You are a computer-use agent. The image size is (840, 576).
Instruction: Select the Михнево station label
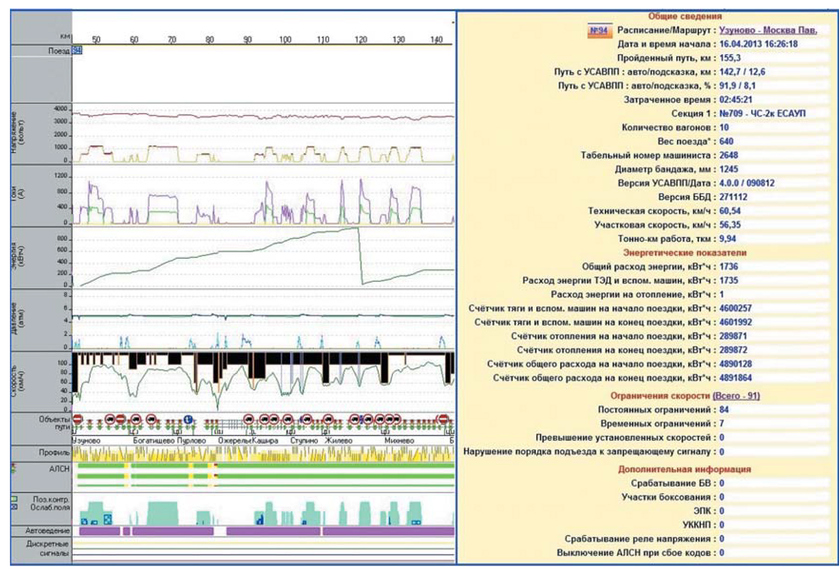pos(399,438)
